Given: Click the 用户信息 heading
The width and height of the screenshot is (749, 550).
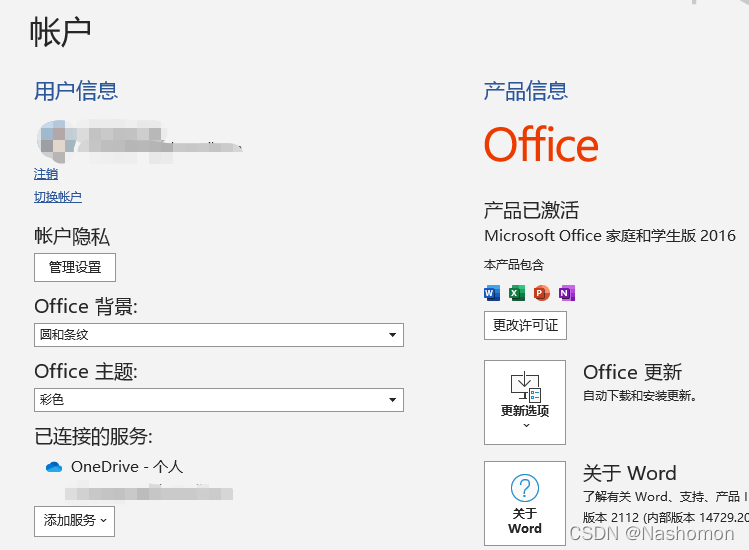Looking at the screenshot, I should 76,91.
